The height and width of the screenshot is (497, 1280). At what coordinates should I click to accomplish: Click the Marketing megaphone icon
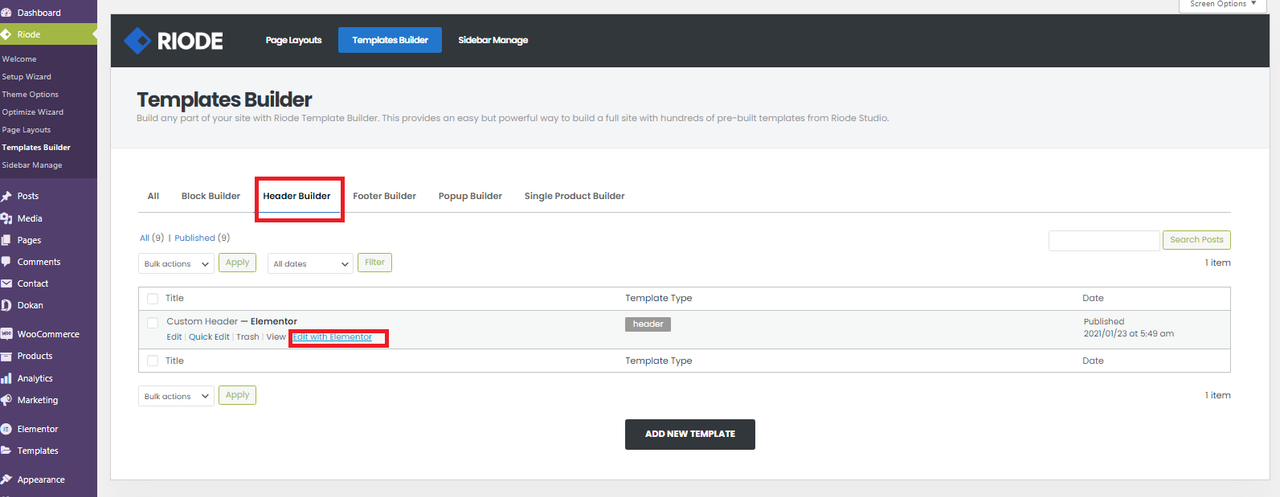(6, 400)
